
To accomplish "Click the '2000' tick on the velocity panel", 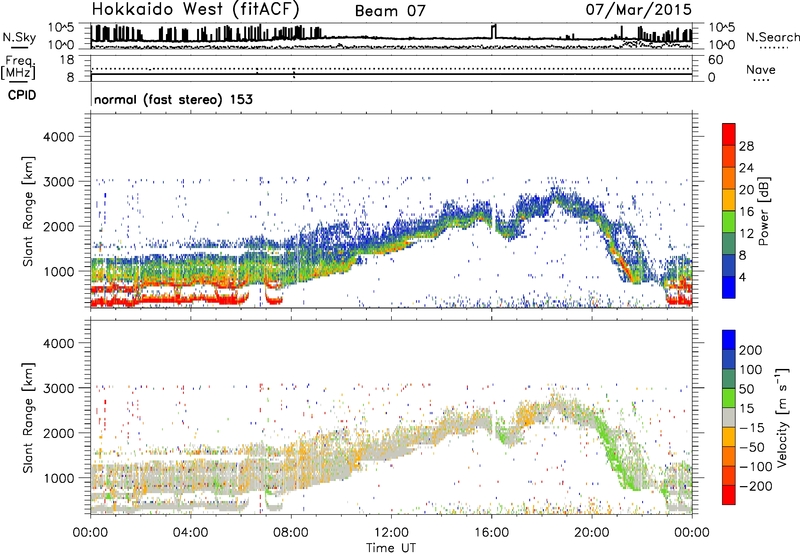I will pyautogui.click(x=59, y=433).
